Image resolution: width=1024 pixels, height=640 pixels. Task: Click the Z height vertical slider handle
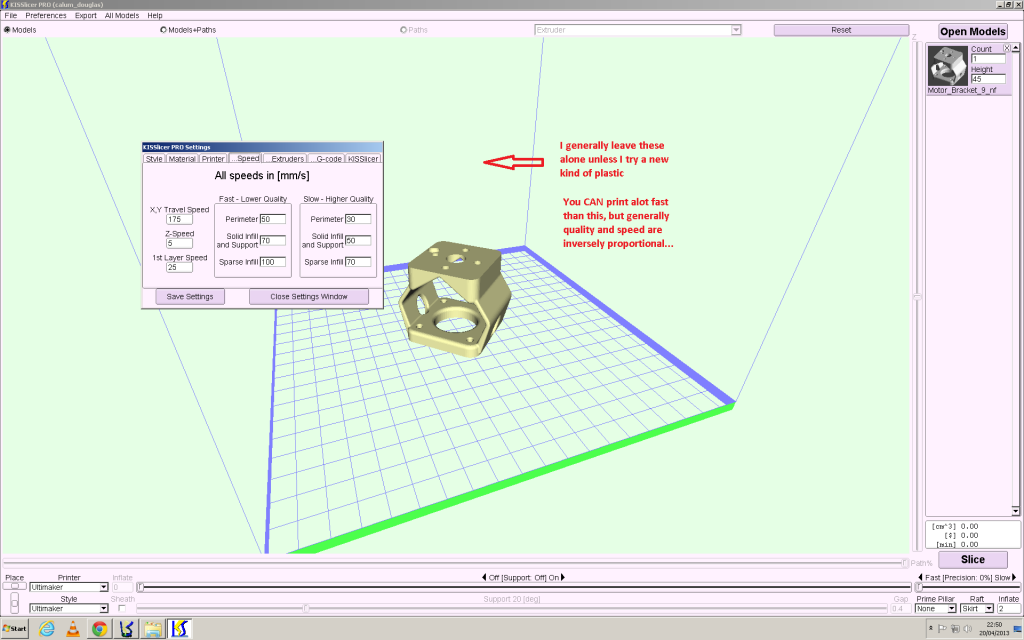click(x=918, y=297)
